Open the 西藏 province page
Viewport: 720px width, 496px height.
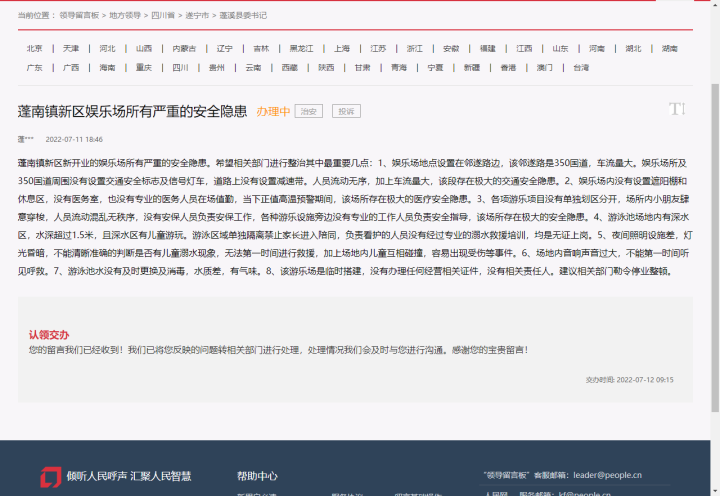click(x=289, y=68)
